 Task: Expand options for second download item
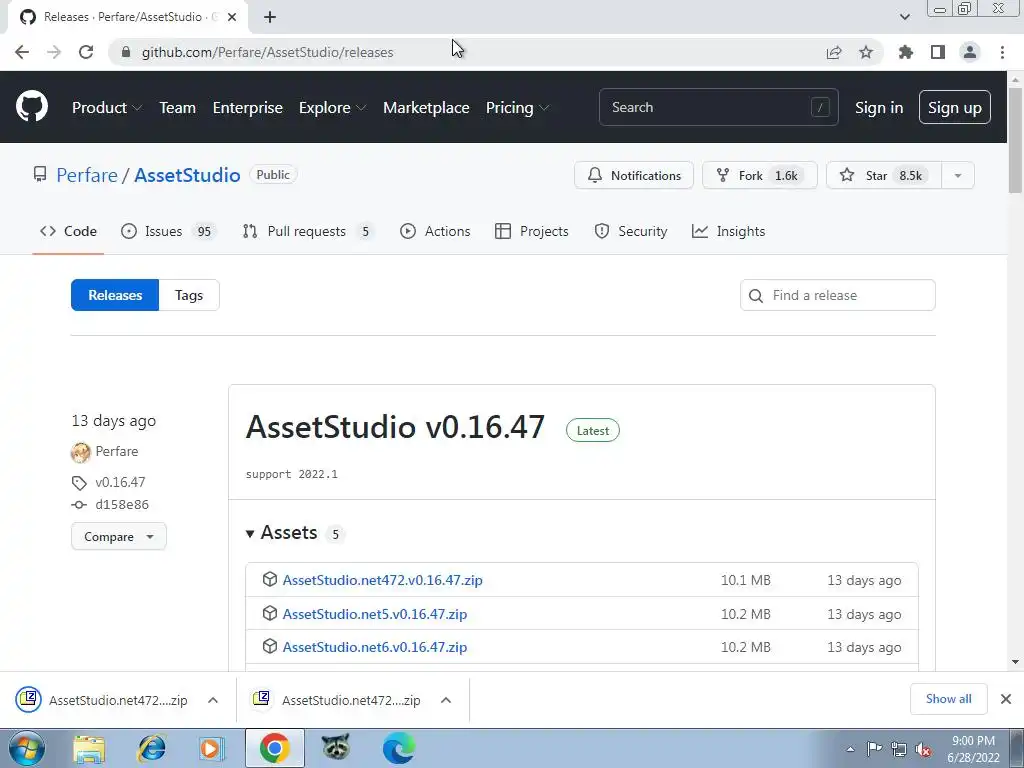click(x=446, y=700)
